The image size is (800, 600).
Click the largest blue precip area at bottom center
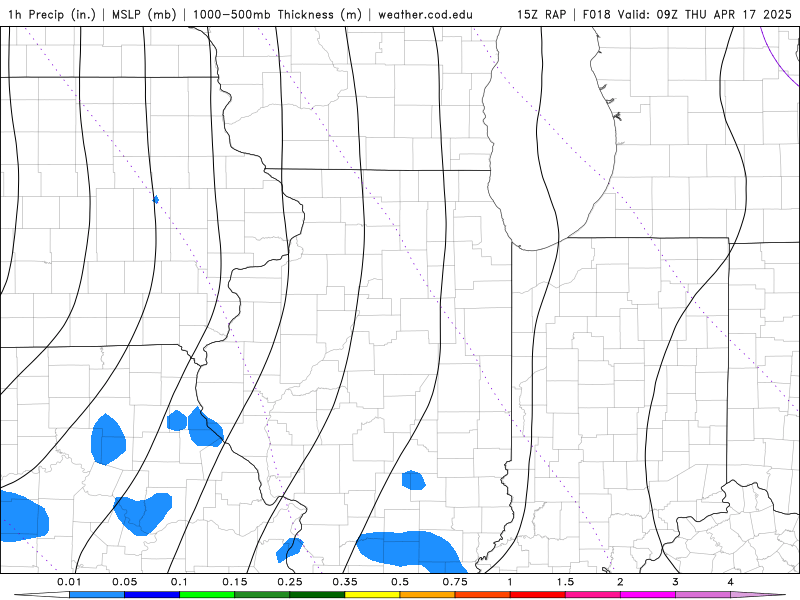[411, 550]
